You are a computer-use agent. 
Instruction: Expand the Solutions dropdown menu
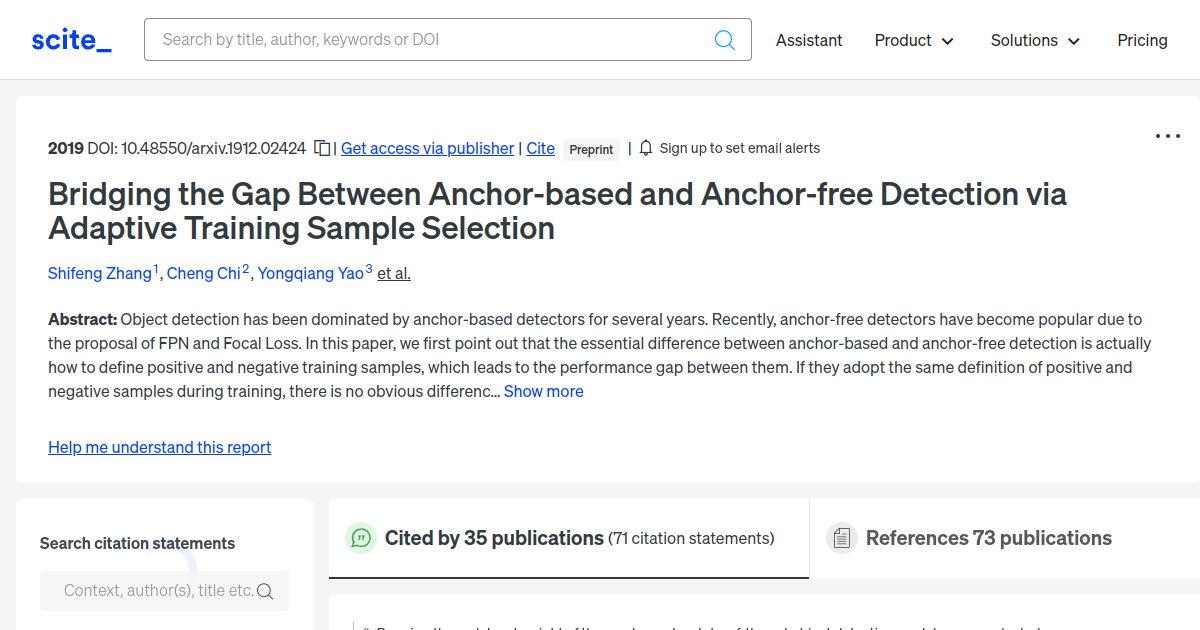[1035, 40]
